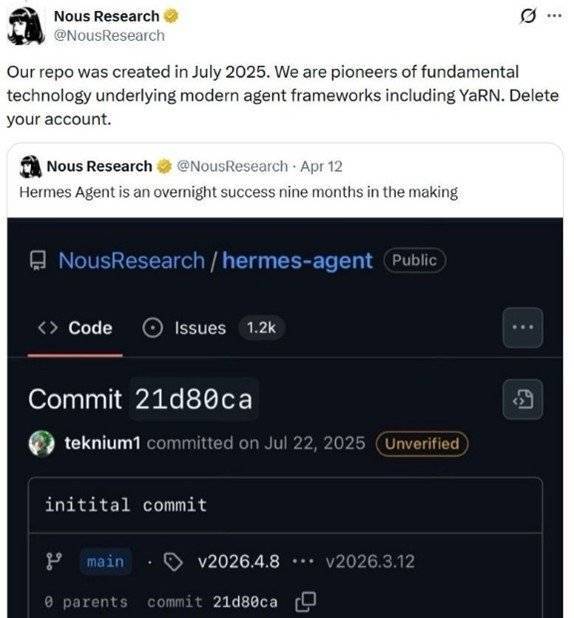Open the hermes-agent repository link
574x618 pixels.
coord(297,261)
